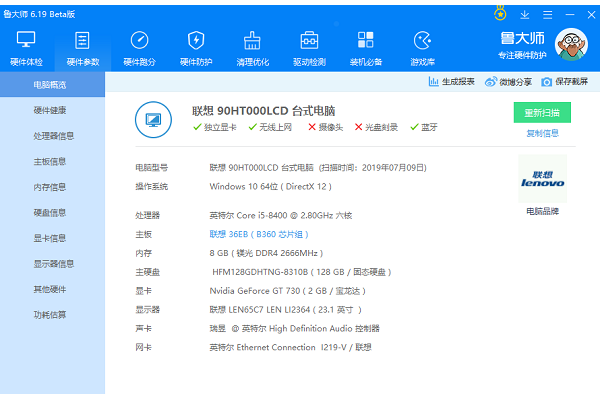Select the 硬件参数 hardware parameters tab

point(83,49)
